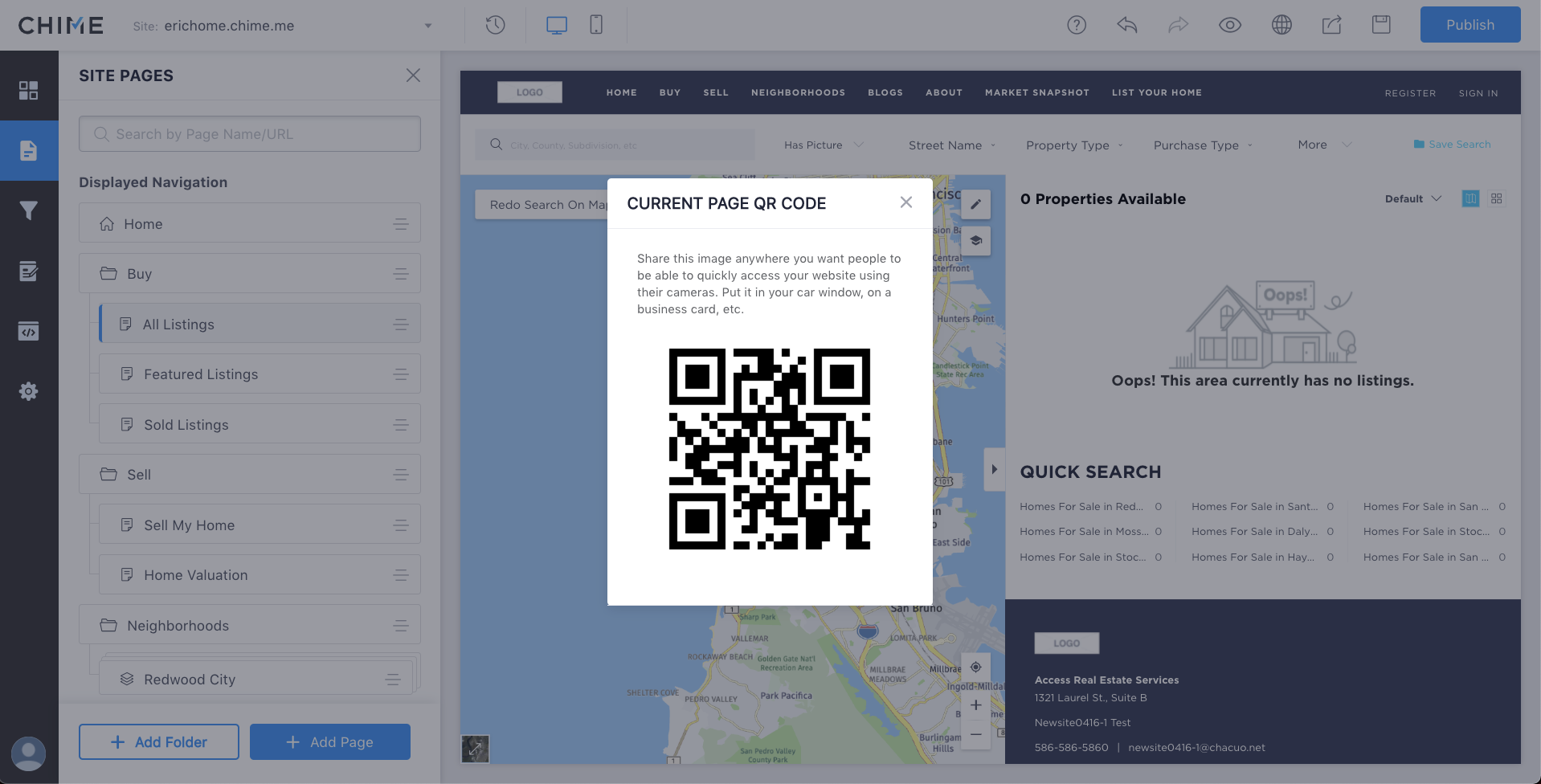The width and height of the screenshot is (1541, 784).
Task: Click the QR code image
Action: point(770,449)
